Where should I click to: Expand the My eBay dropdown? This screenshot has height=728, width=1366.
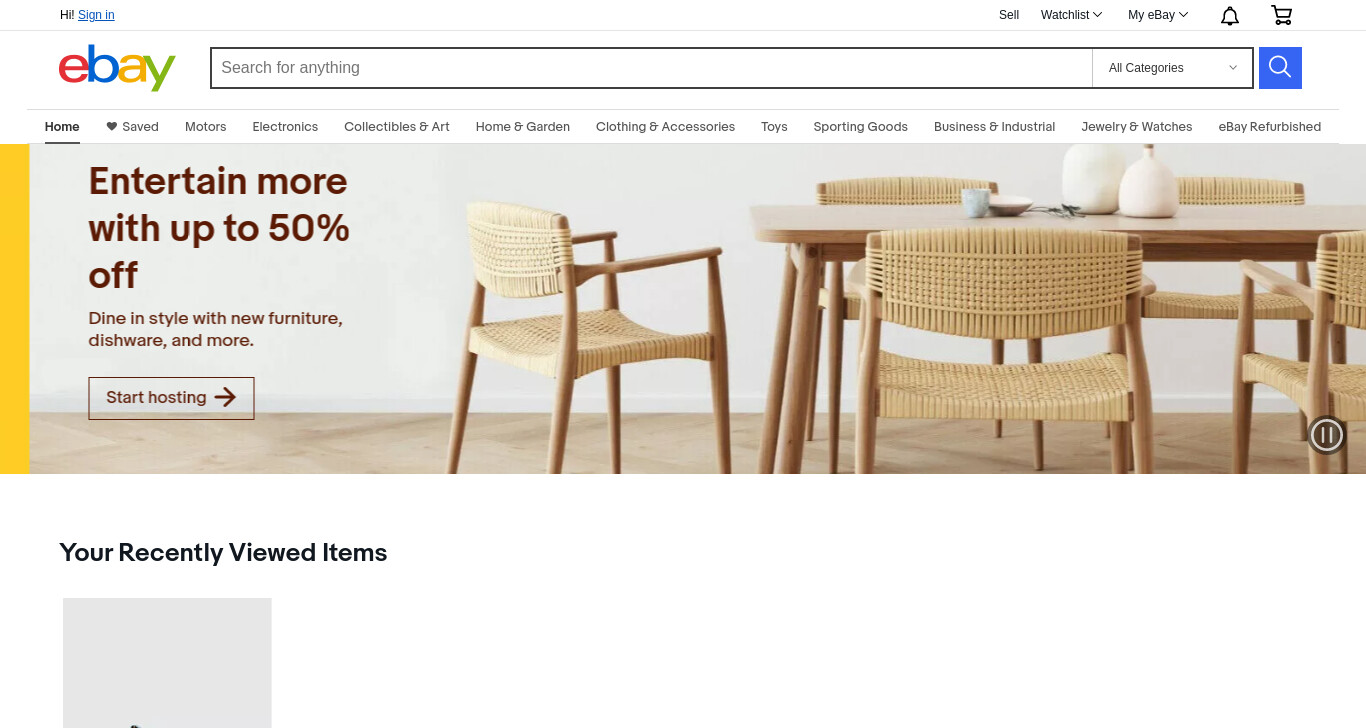[x=1158, y=15]
